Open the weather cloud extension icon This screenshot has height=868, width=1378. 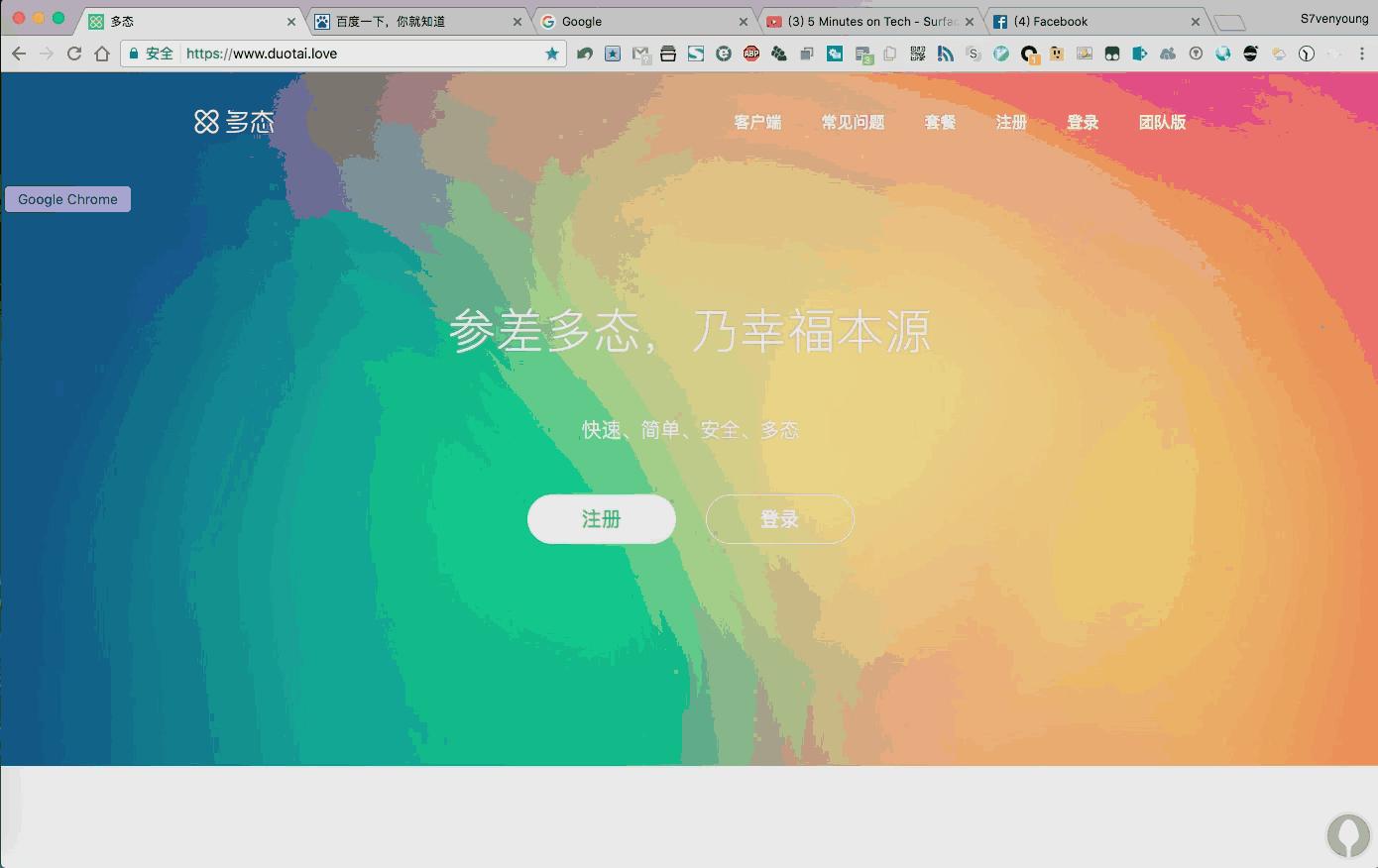pyautogui.click(x=1279, y=54)
